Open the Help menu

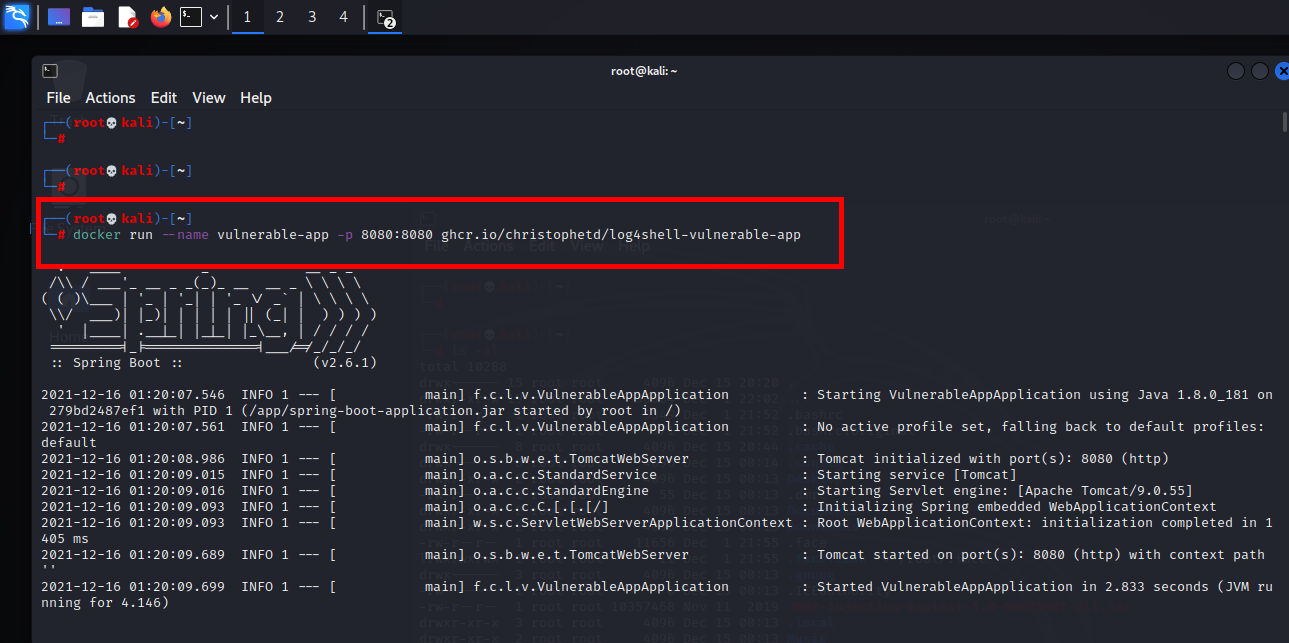click(256, 98)
